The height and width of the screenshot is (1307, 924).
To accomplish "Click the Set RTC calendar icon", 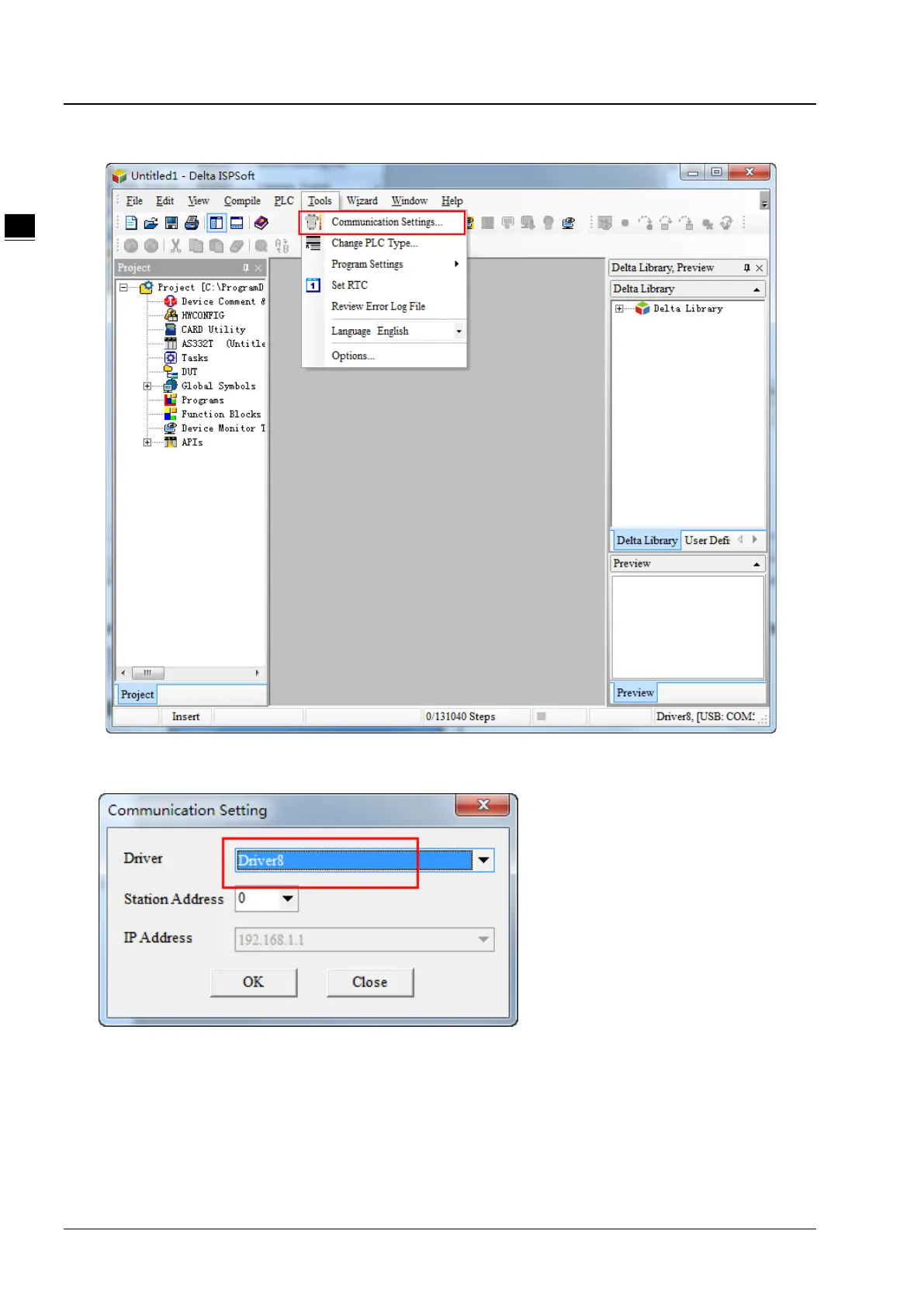I will pos(313,286).
